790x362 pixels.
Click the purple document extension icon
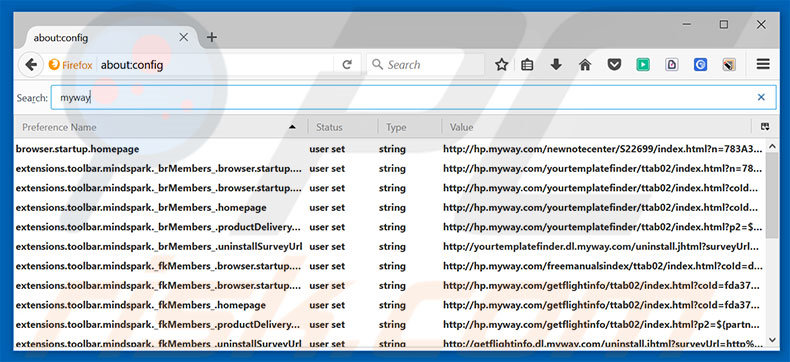click(x=671, y=64)
